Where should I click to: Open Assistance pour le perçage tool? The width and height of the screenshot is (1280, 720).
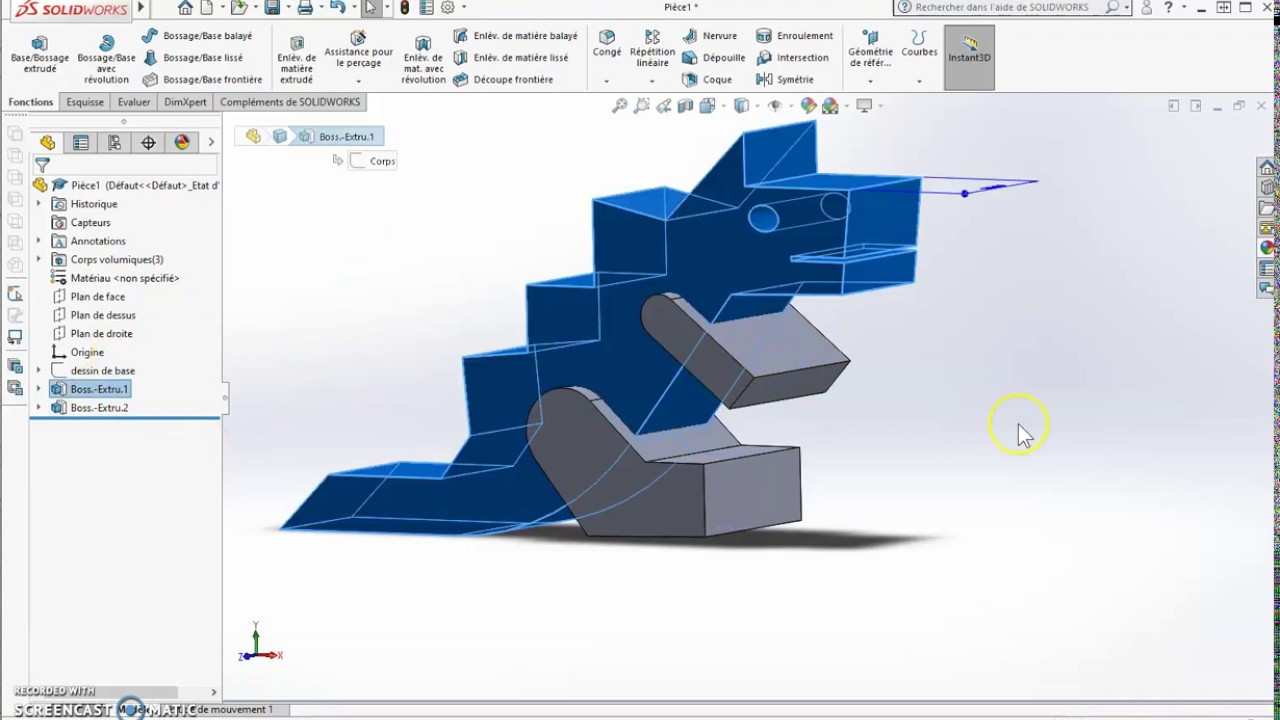(x=358, y=50)
